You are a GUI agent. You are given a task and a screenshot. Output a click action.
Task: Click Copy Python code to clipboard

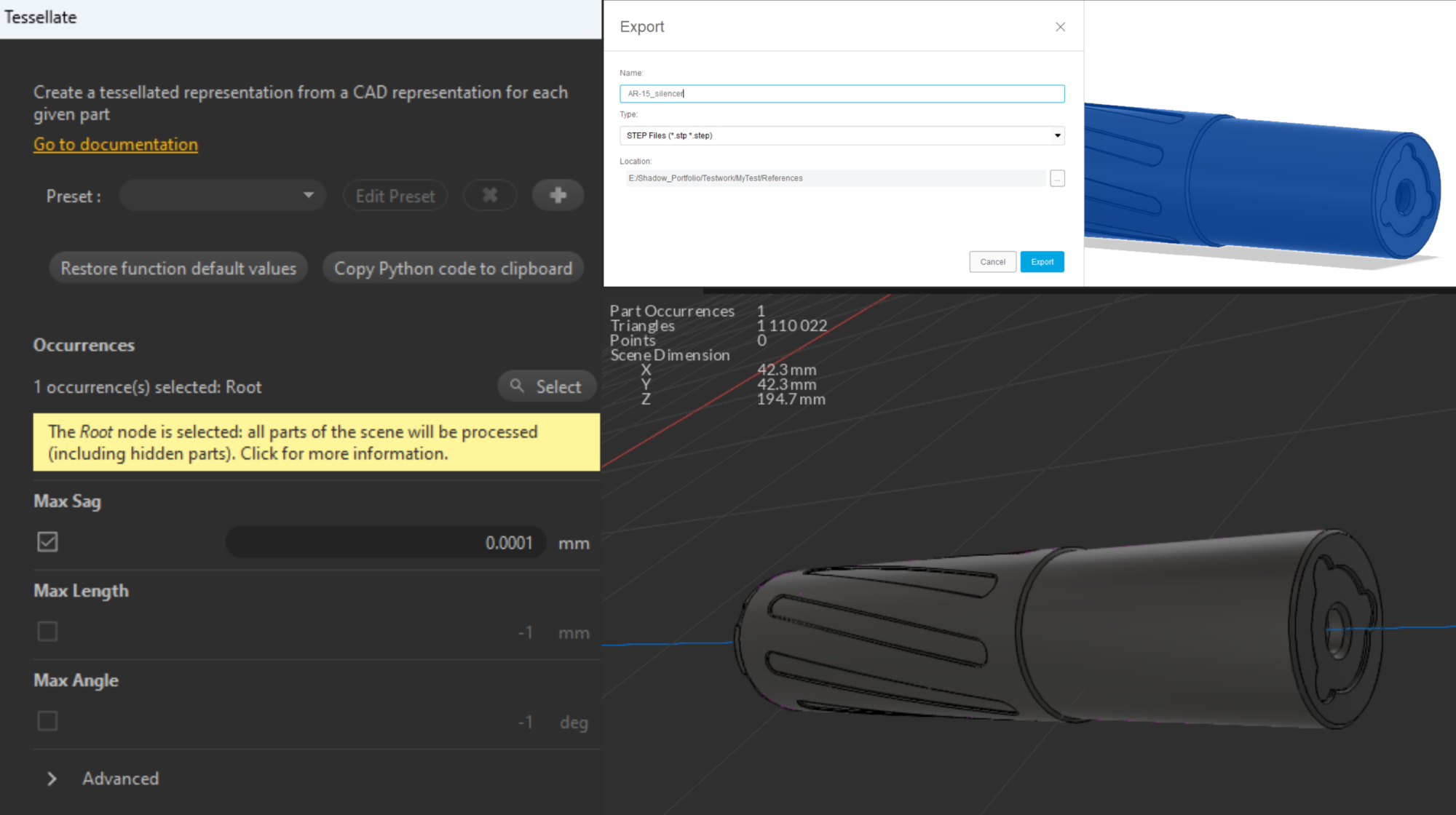click(453, 269)
